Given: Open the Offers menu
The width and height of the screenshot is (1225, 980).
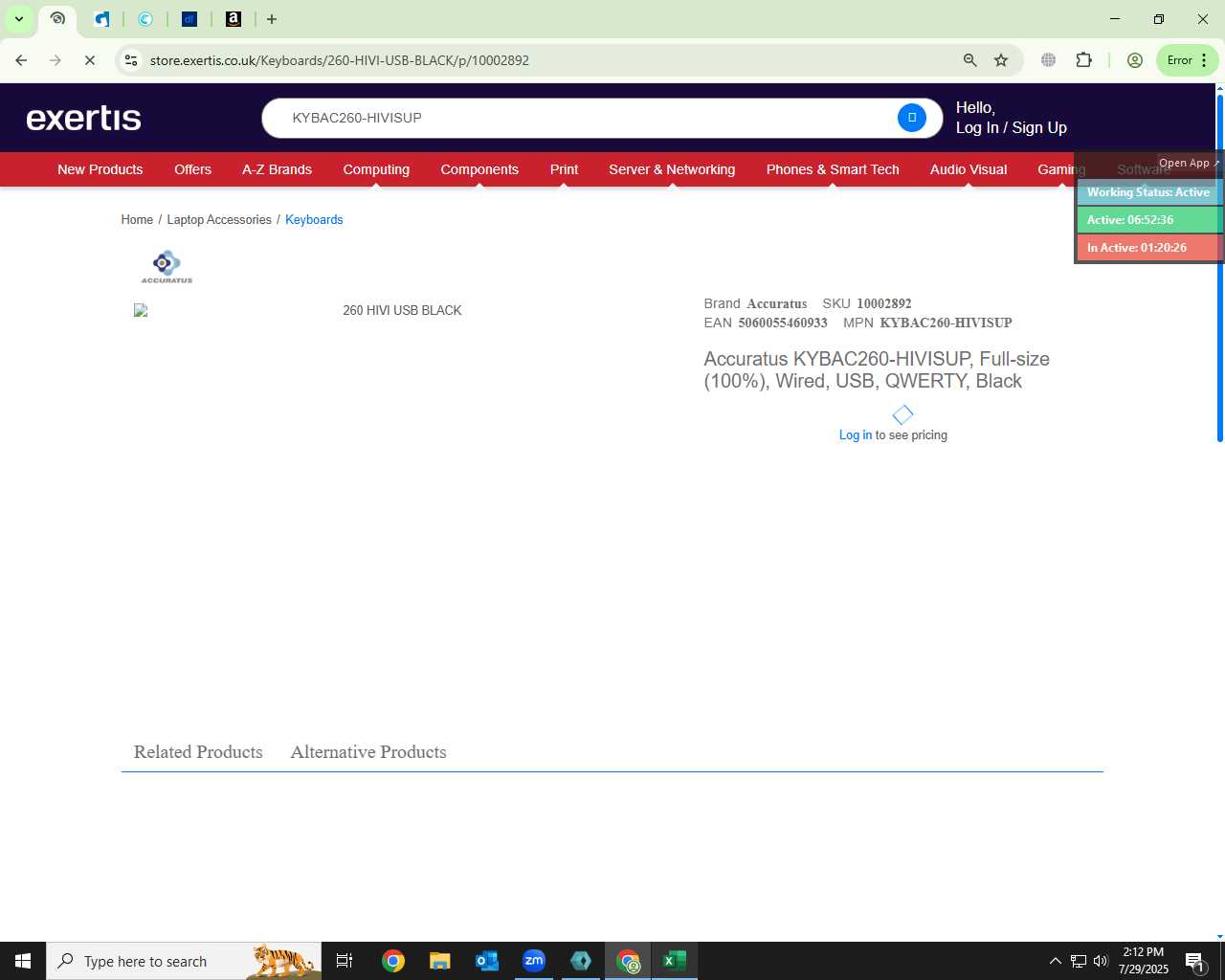Looking at the screenshot, I should coord(192,169).
